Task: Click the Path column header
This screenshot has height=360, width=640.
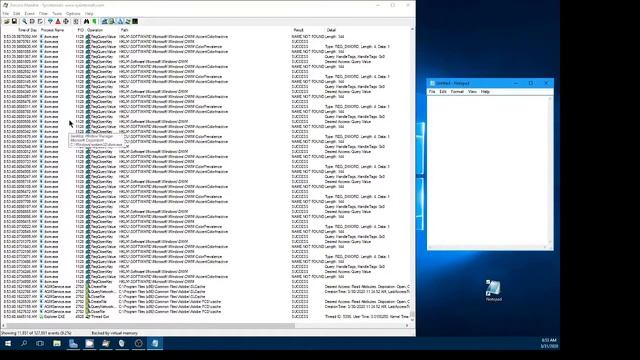Action: point(124,30)
